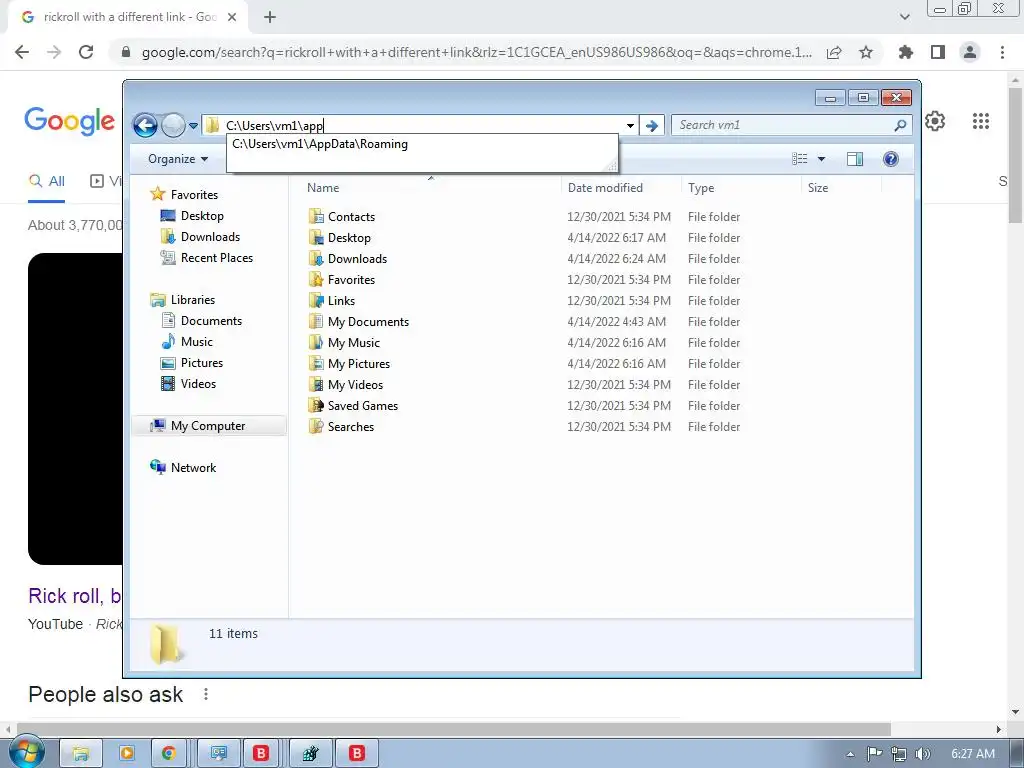Click the Explorer Back arrow button

145,125
